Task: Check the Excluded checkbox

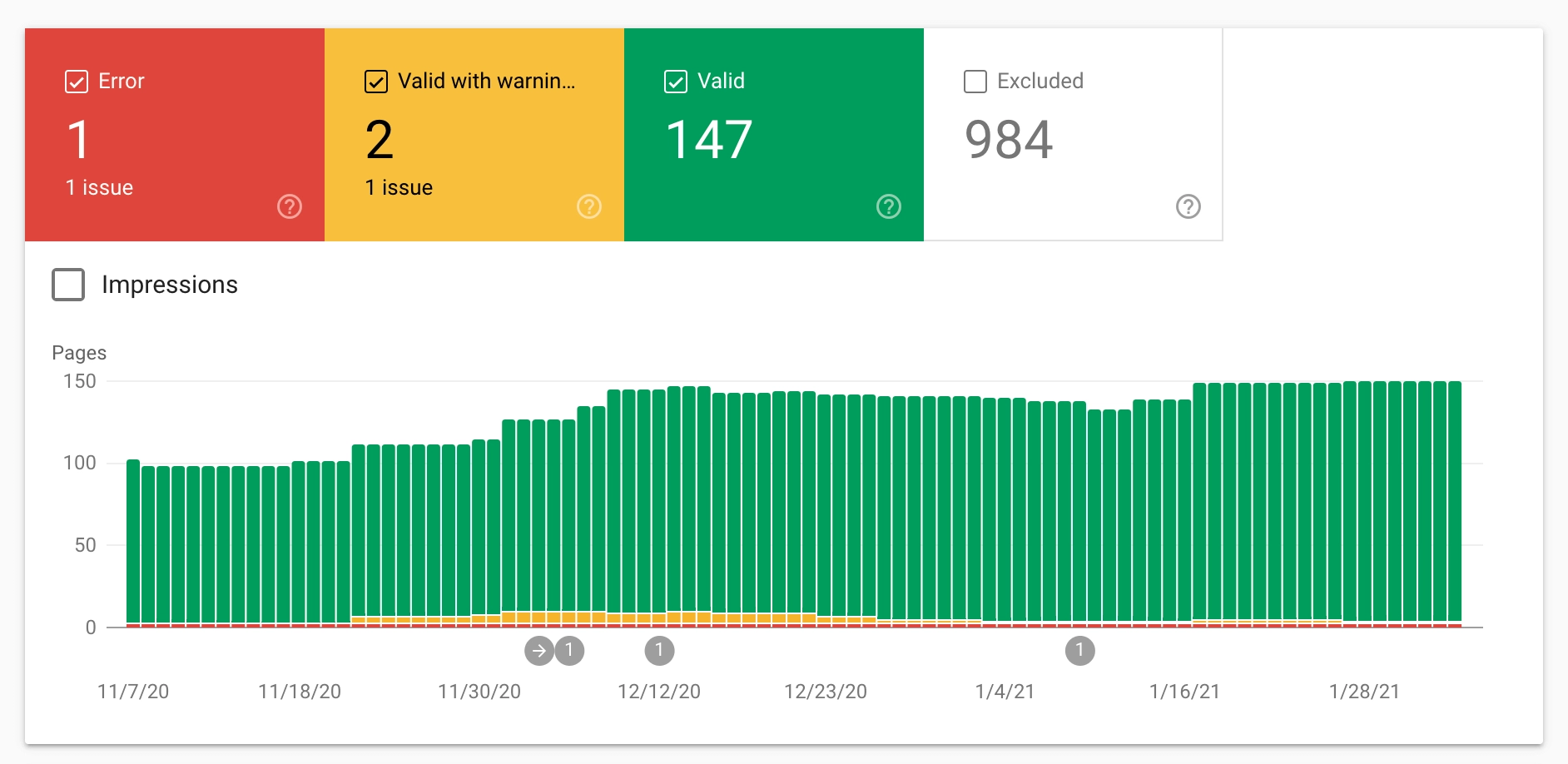Action: (x=975, y=81)
